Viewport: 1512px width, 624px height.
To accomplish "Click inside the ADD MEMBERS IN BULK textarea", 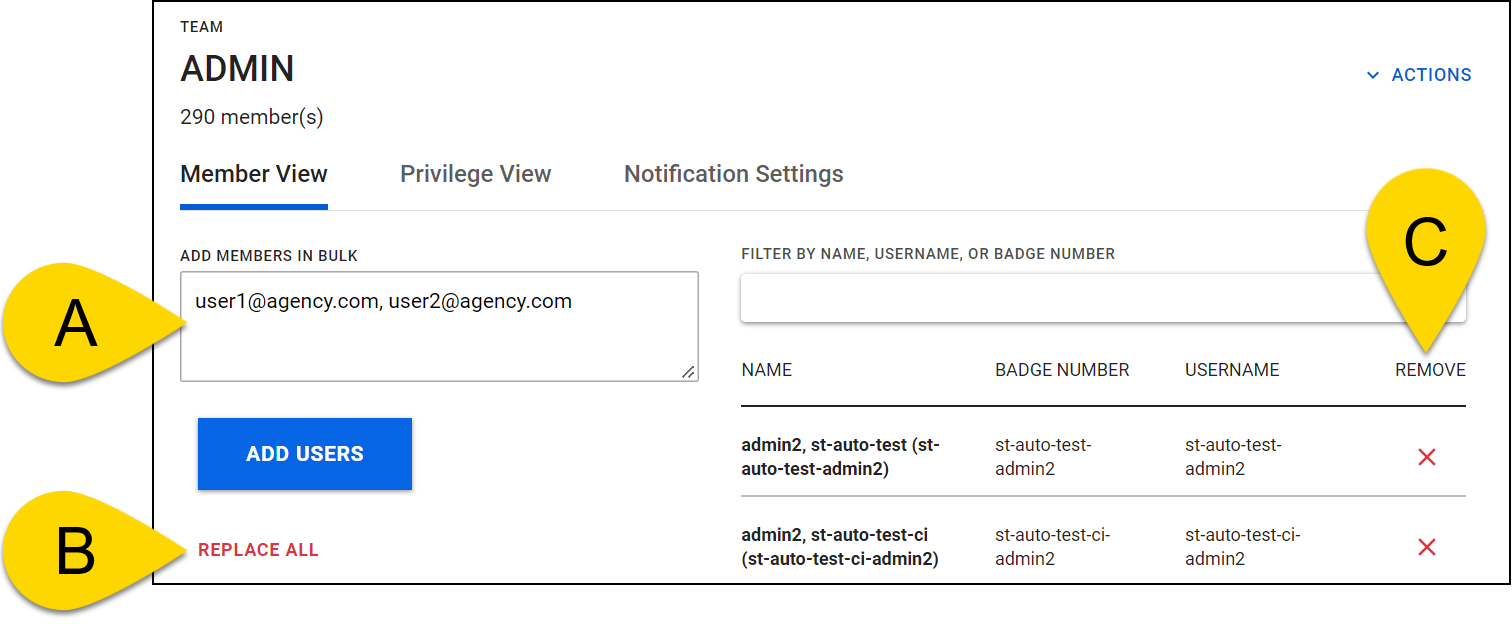I will 438,325.
